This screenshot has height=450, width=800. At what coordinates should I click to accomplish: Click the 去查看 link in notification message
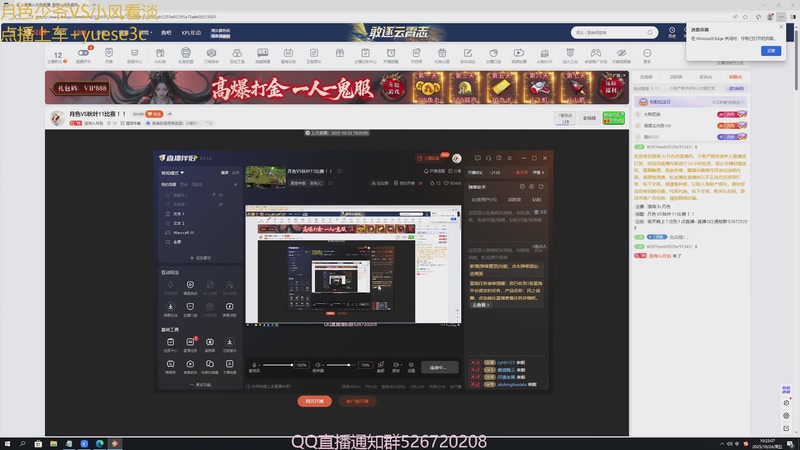480,305
